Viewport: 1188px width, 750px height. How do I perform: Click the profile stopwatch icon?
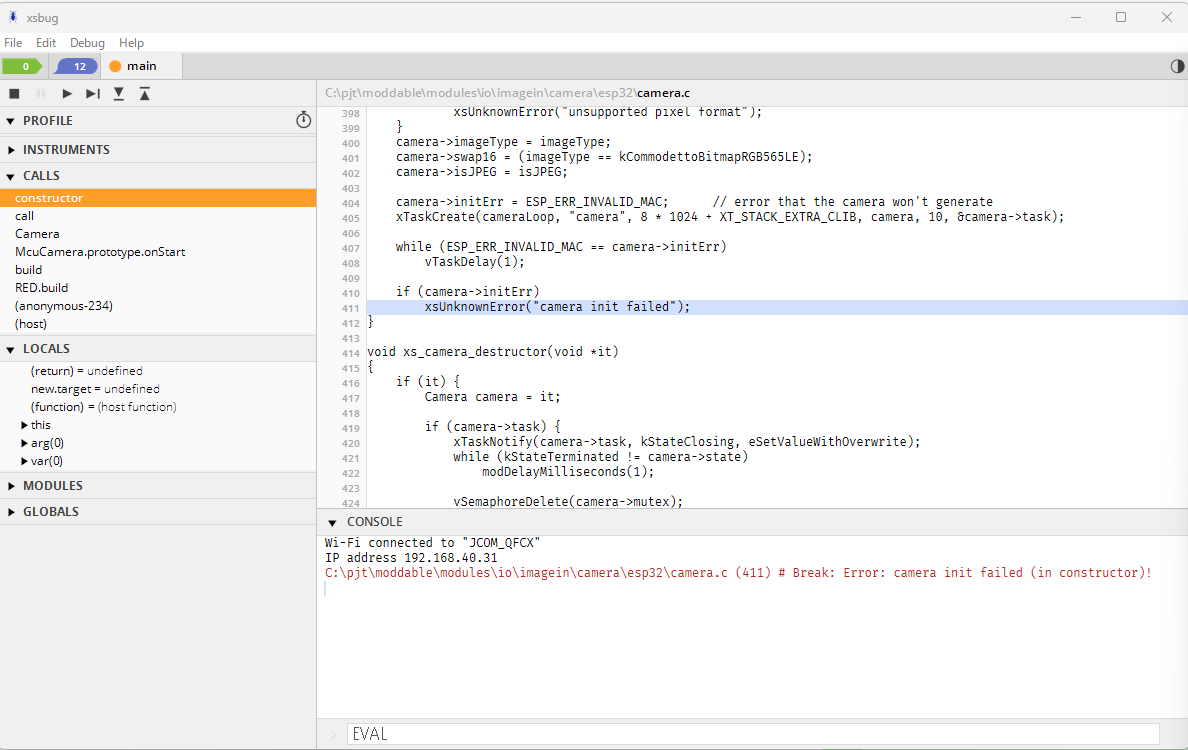pyautogui.click(x=304, y=120)
